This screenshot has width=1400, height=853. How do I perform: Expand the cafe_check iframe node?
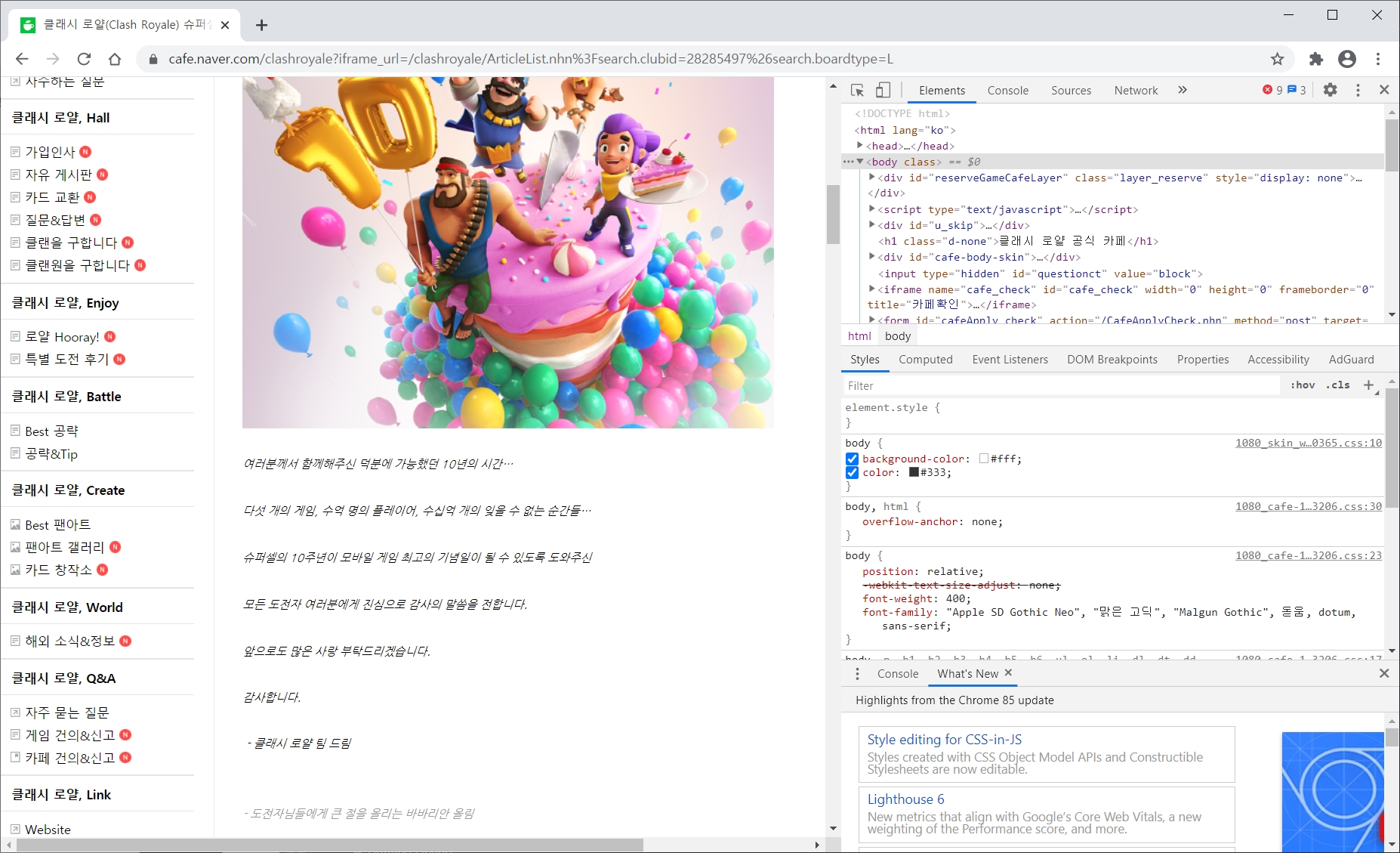(x=871, y=289)
